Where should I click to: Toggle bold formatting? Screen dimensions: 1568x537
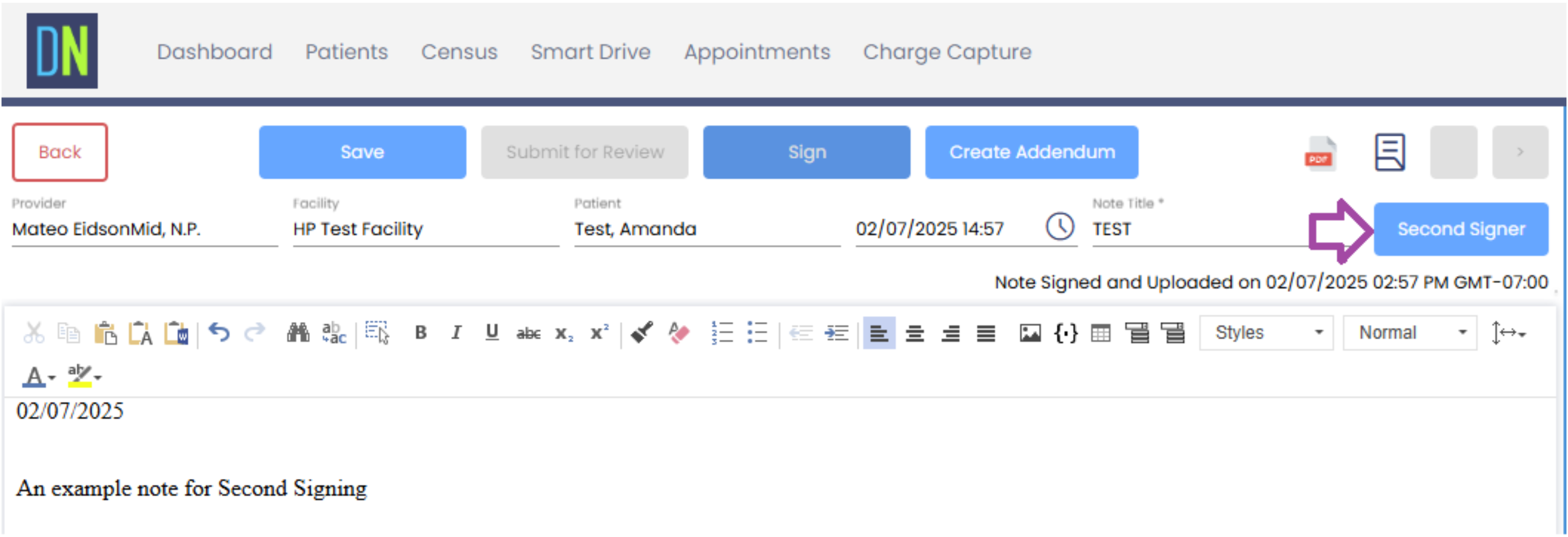pos(421,333)
